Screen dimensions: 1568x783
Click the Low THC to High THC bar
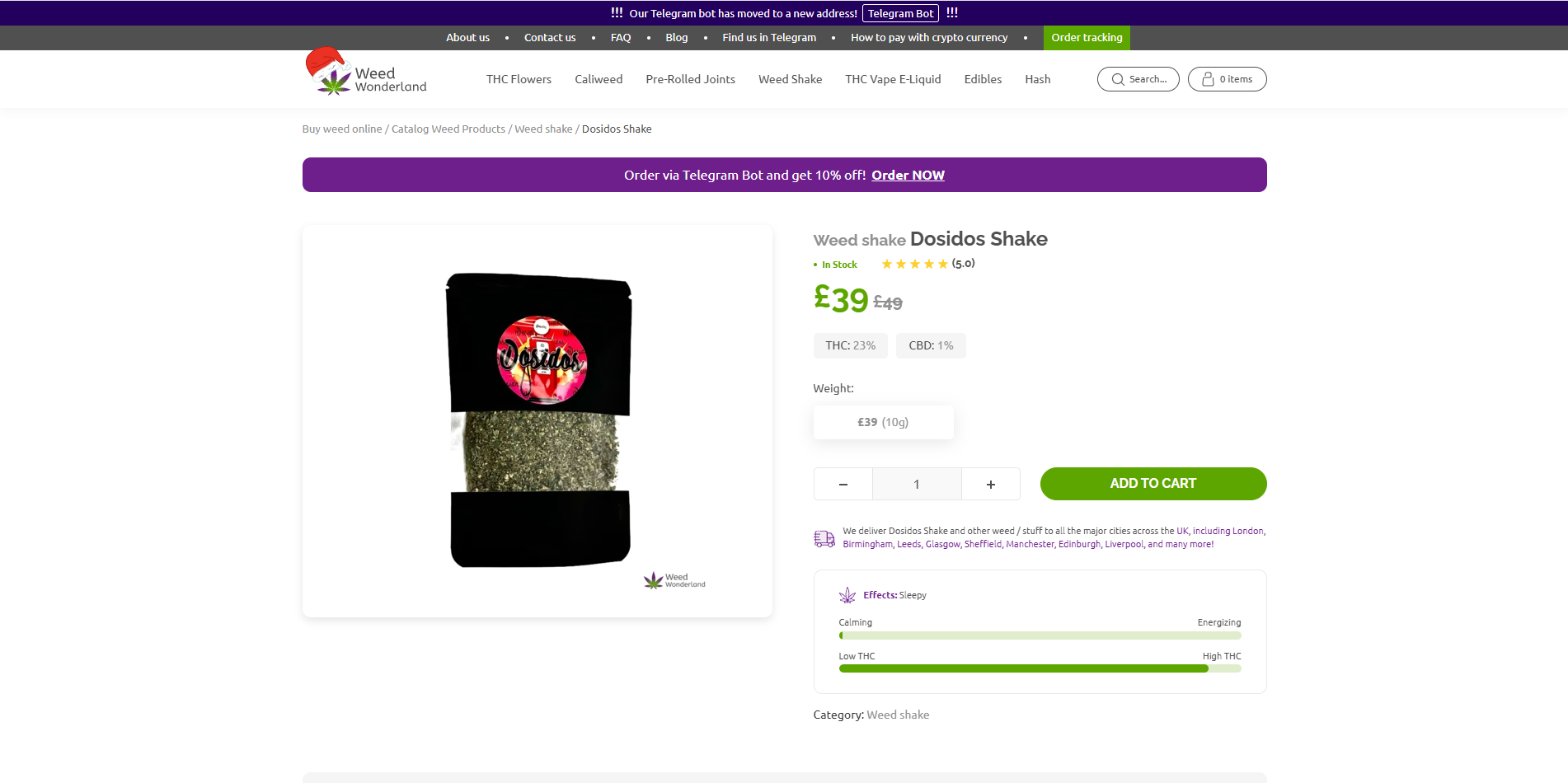click(1040, 668)
